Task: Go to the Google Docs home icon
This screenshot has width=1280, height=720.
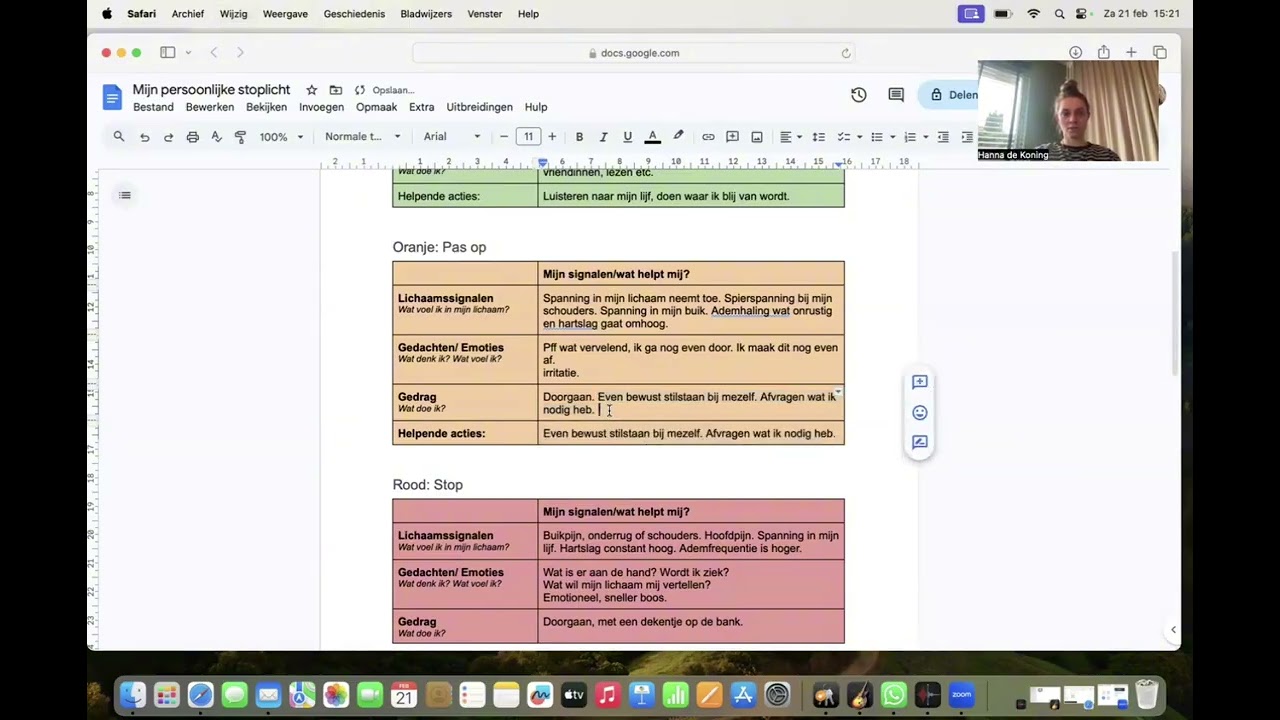Action: 112,97
